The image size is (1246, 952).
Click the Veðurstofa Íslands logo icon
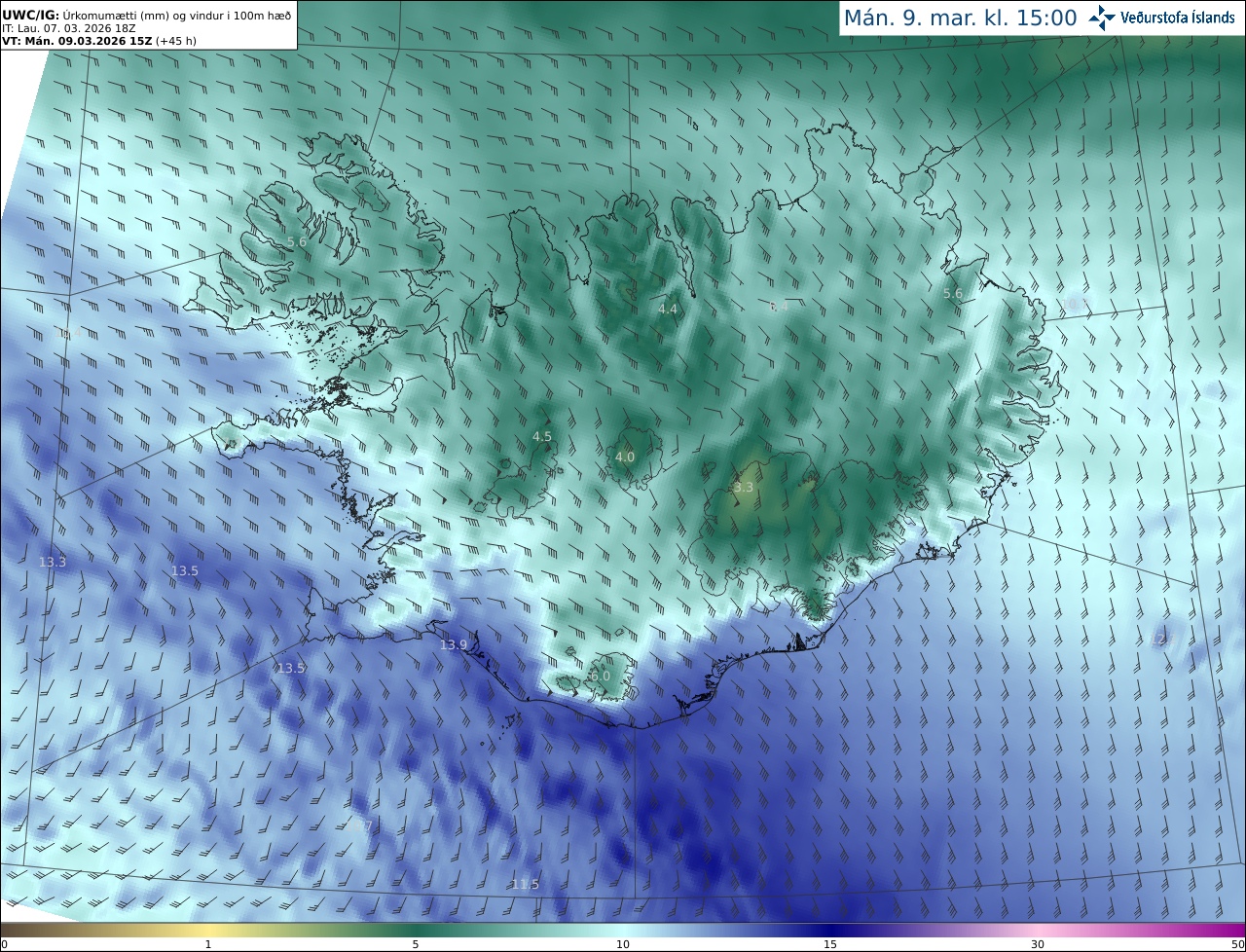pyautogui.click(x=1102, y=17)
